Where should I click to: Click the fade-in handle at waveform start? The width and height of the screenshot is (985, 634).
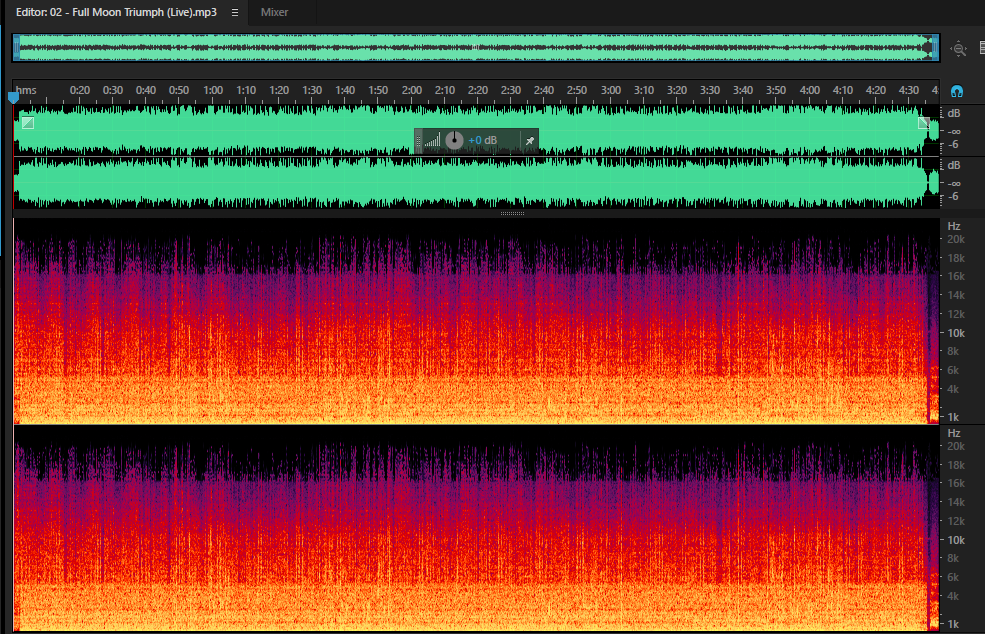click(x=28, y=123)
